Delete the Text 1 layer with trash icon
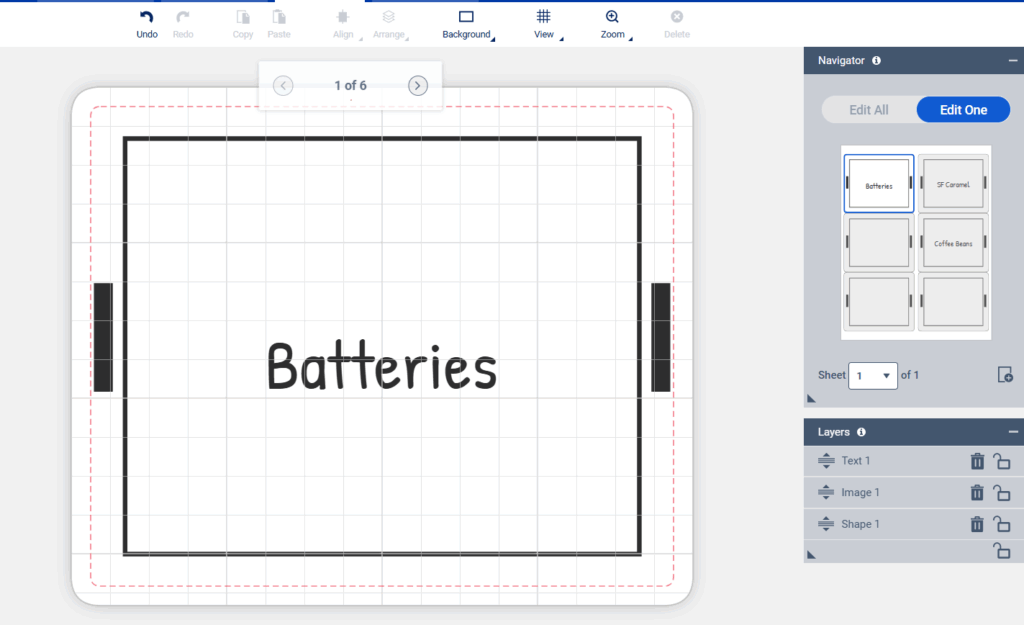 pyautogui.click(x=977, y=461)
